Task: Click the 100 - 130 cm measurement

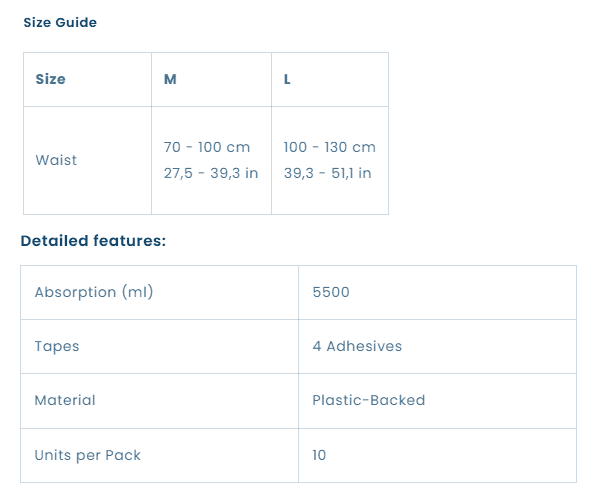Action: click(329, 147)
